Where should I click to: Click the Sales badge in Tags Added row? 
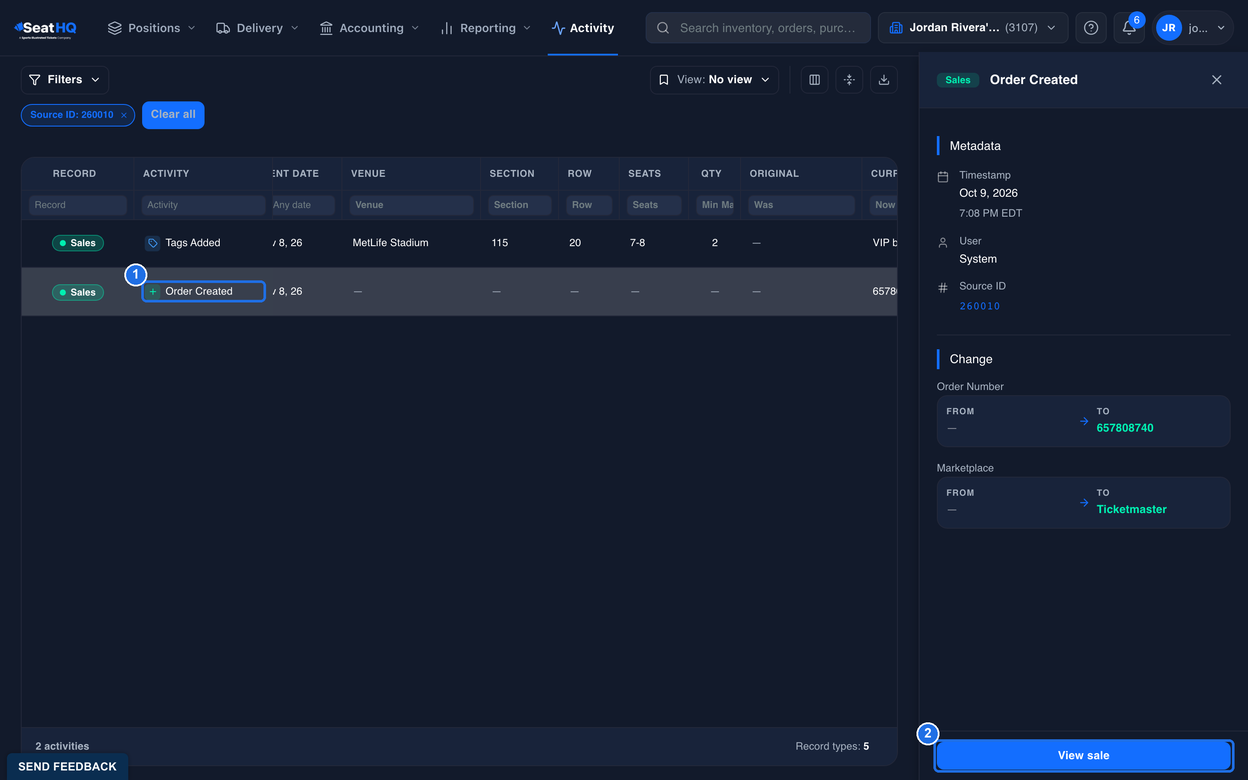[x=78, y=243]
